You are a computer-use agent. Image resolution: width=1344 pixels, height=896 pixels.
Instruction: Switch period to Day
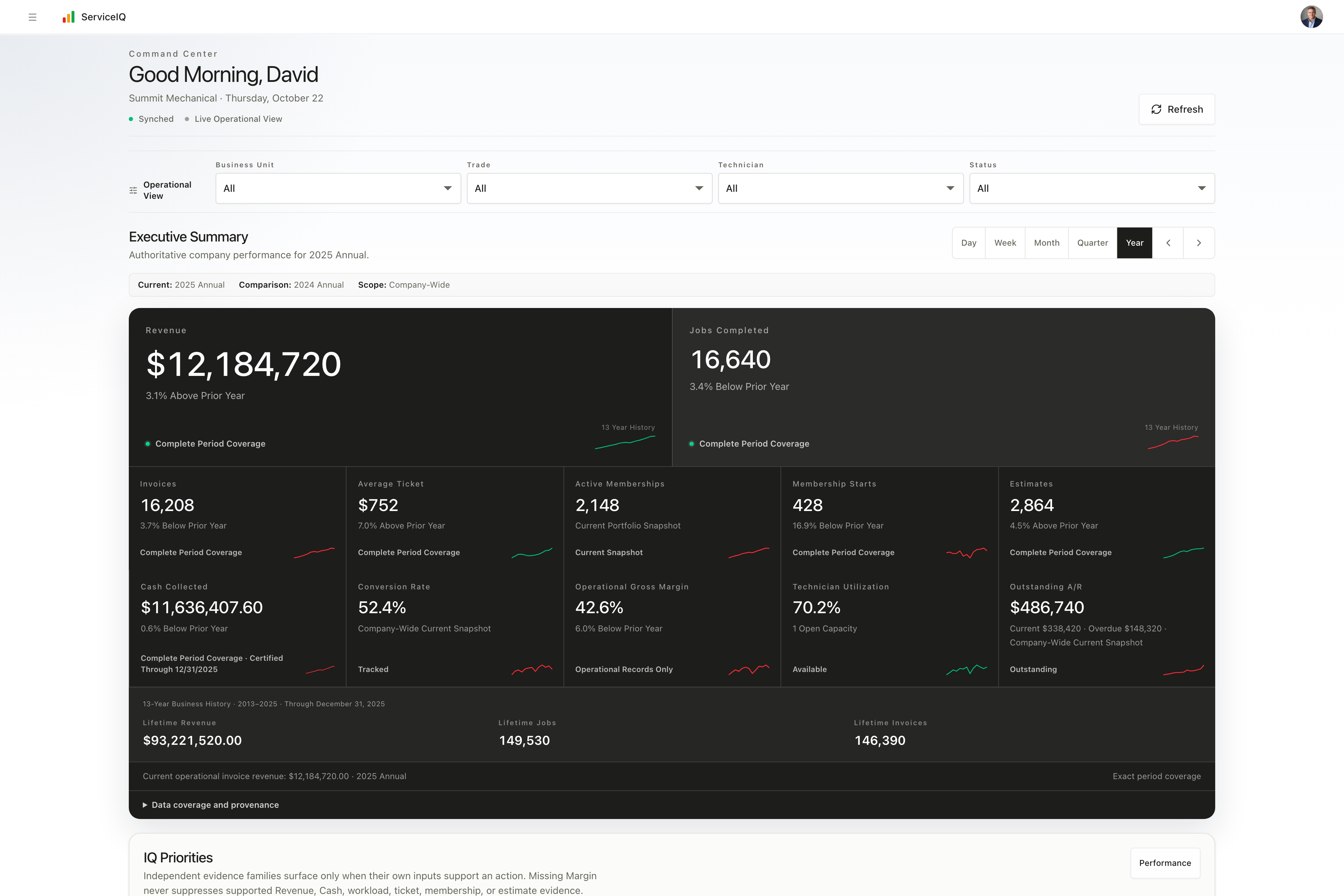[968, 243]
